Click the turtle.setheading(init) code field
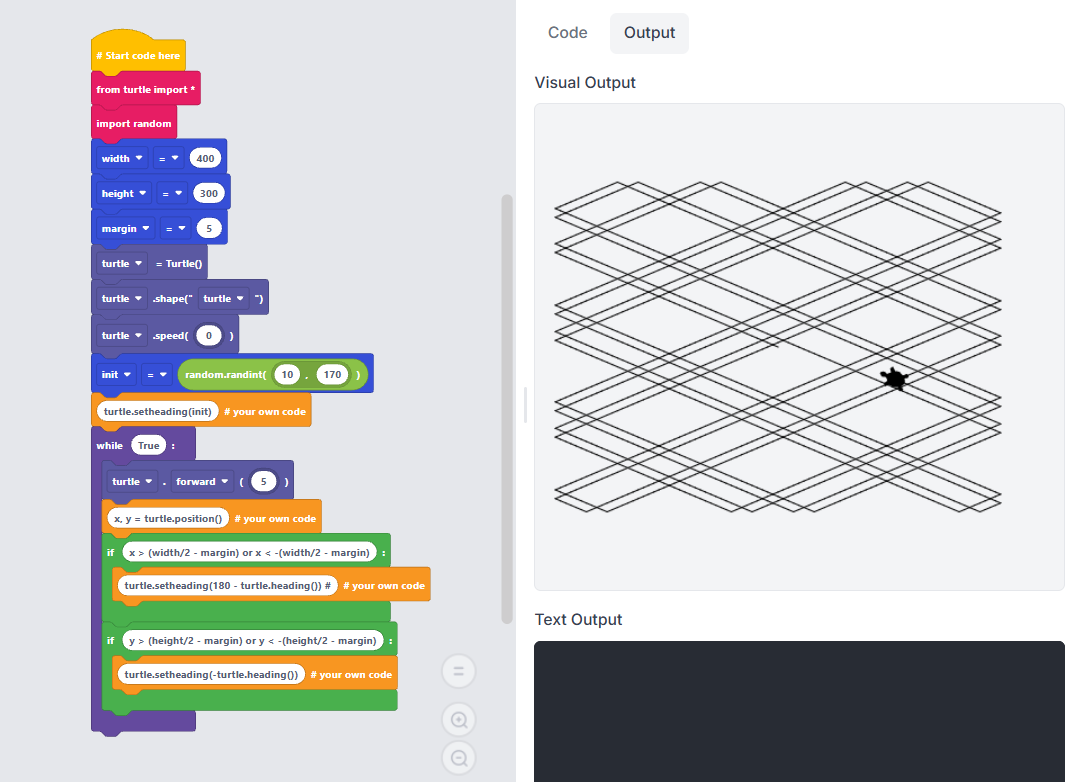Screen dimensions: 1065x782 157,411
